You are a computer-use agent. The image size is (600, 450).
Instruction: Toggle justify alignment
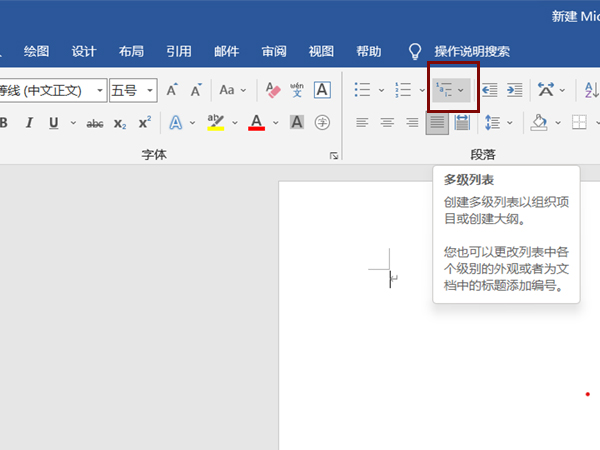[437, 123]
